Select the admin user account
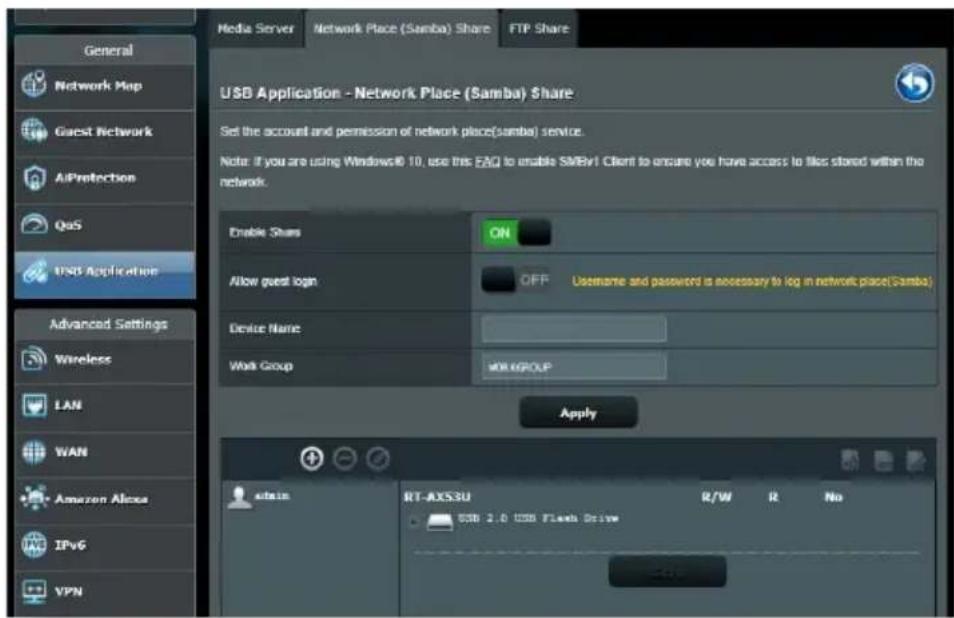 259,497
